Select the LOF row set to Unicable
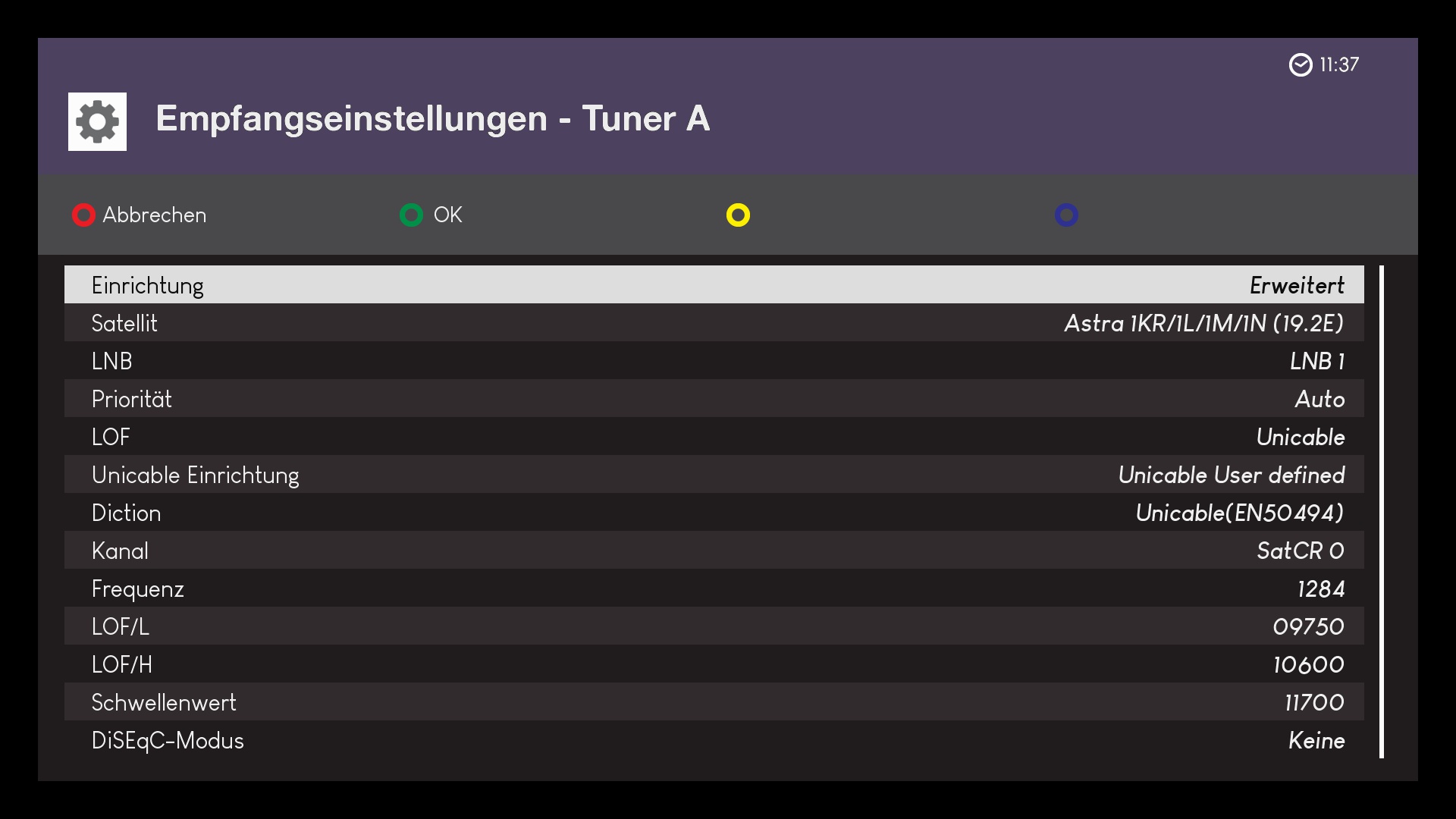Screen dimensions: 1456x819 click(713, 438)
